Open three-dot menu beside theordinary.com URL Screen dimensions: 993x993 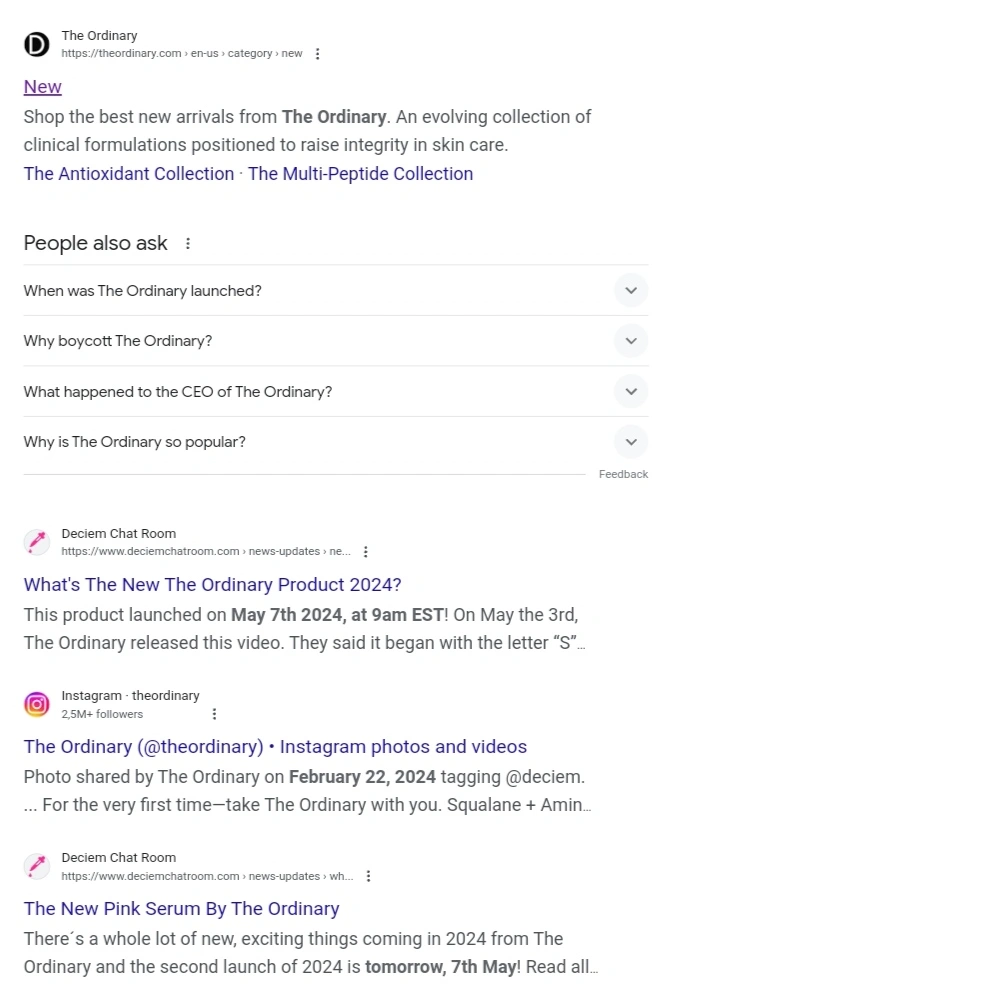click(317, 54)
